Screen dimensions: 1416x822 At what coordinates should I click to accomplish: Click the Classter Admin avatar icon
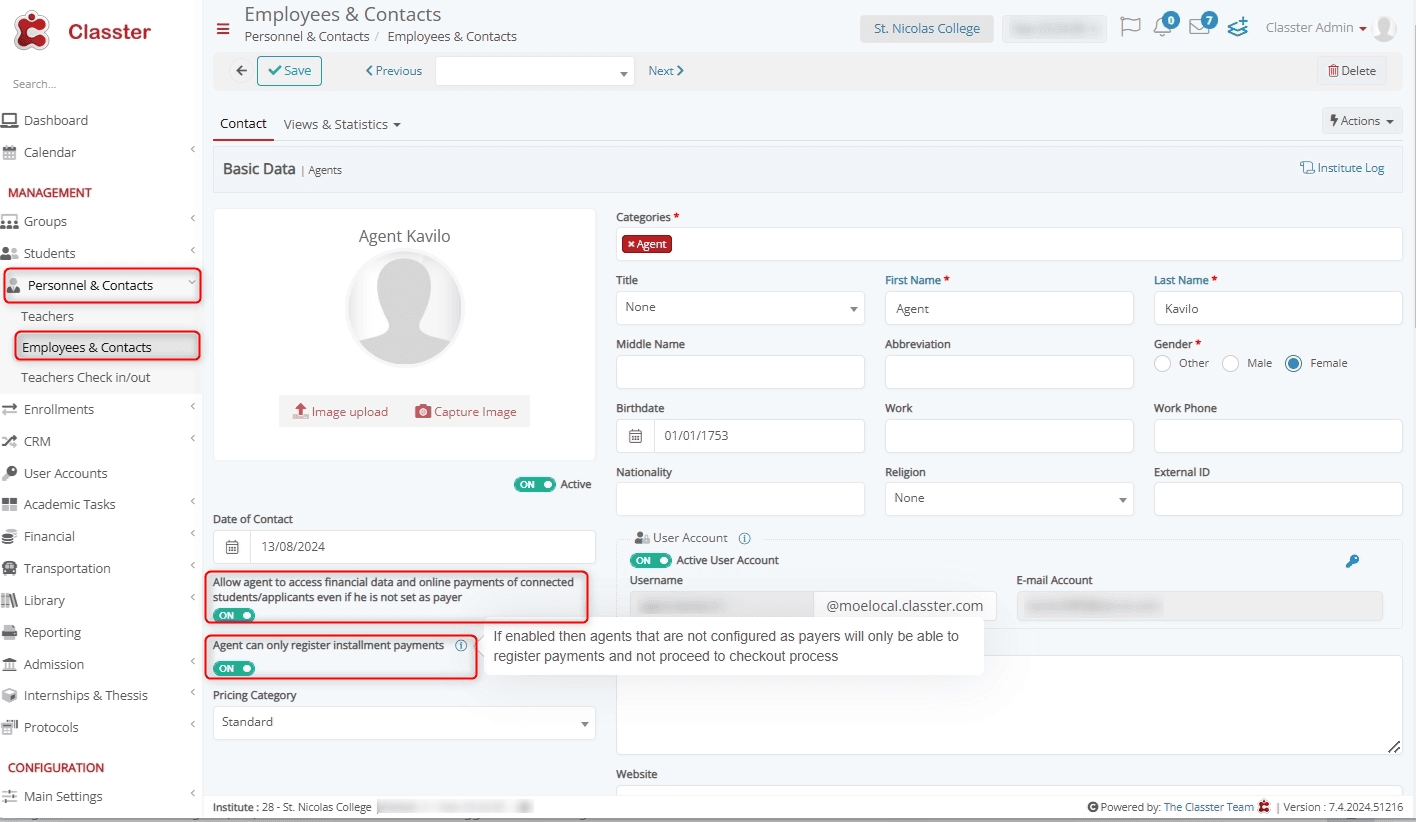point(1384,28)
